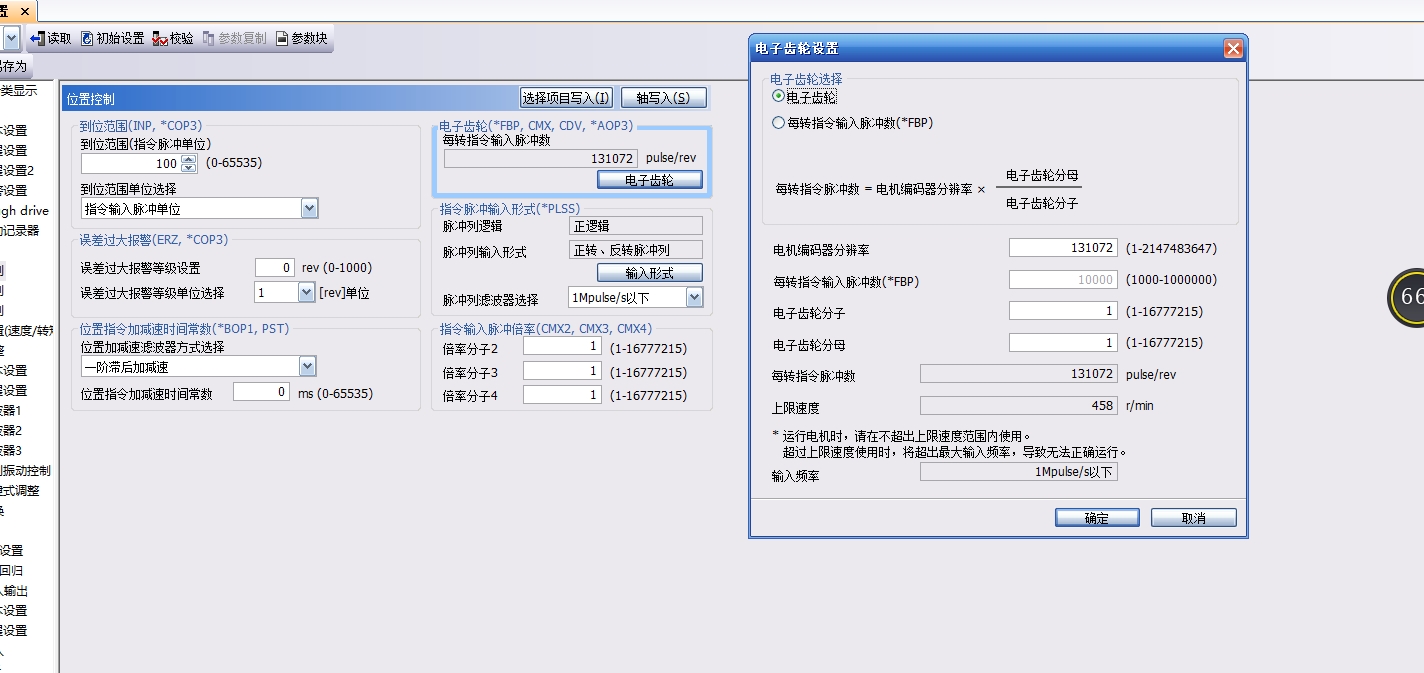Open the 到位范围单位选择 dropdown
Image resolution: width=1424 pixels, height=673 pixels.
[x=309, y=208]
